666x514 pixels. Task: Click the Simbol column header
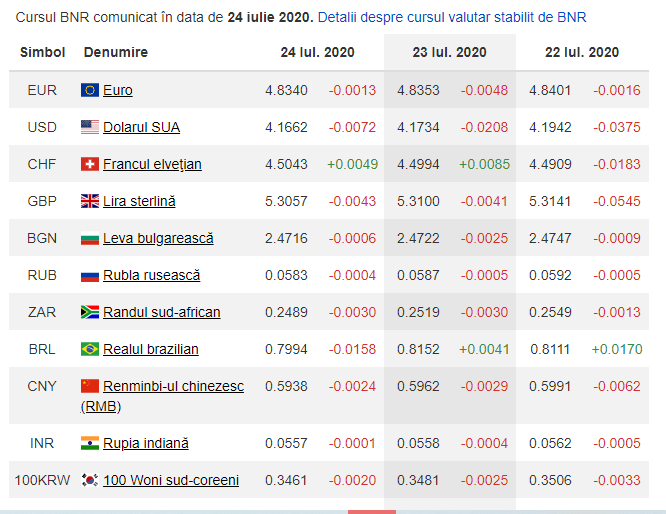tap(43, 52)
